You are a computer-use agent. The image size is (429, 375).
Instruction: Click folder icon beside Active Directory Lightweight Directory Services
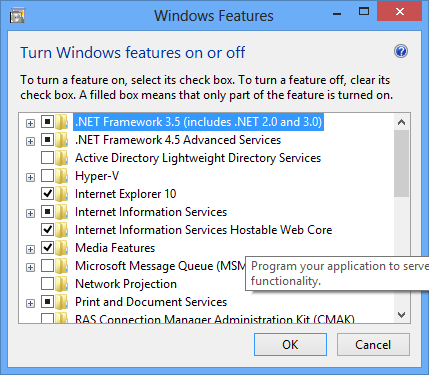(x=62, y=158)
